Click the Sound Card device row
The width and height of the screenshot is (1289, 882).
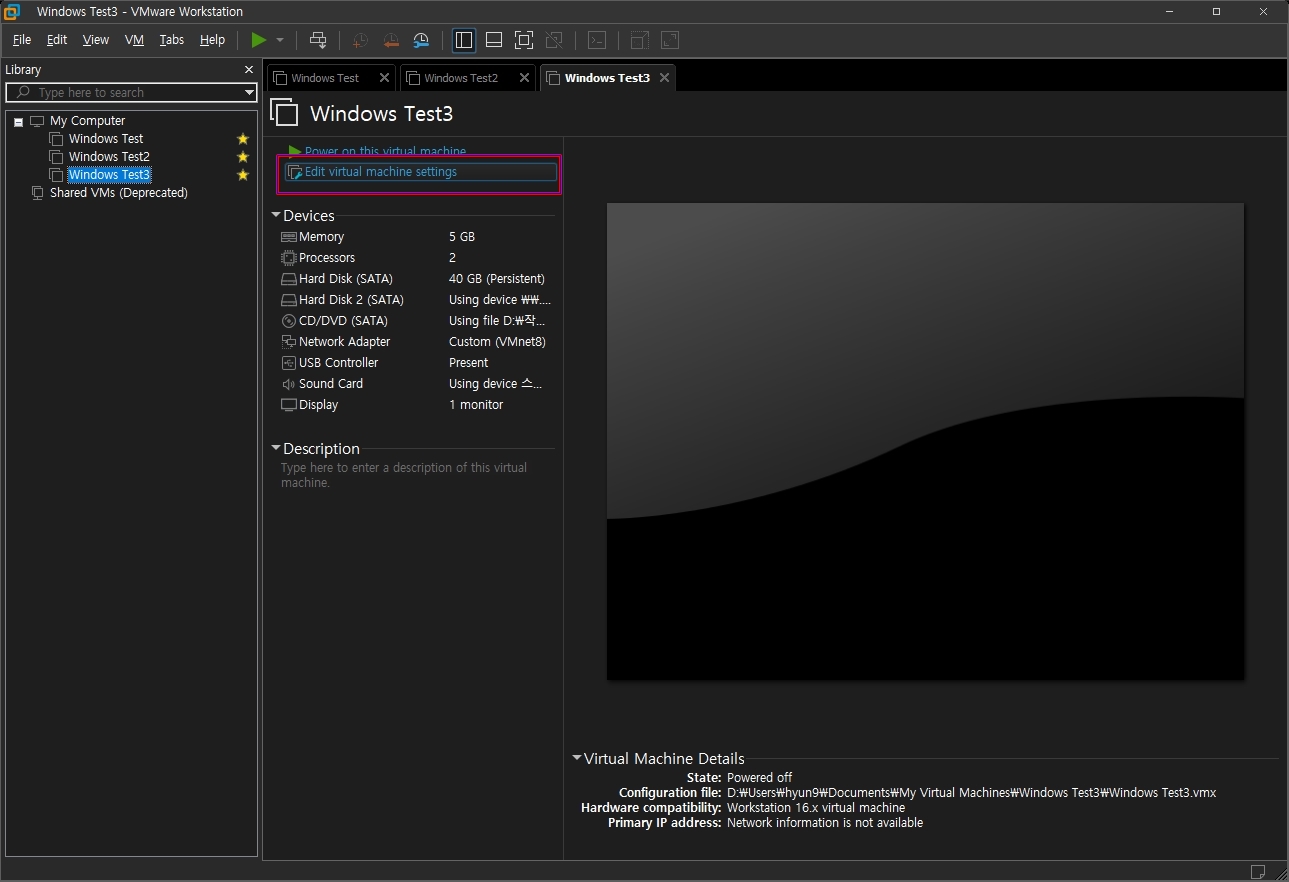[417, 384]
